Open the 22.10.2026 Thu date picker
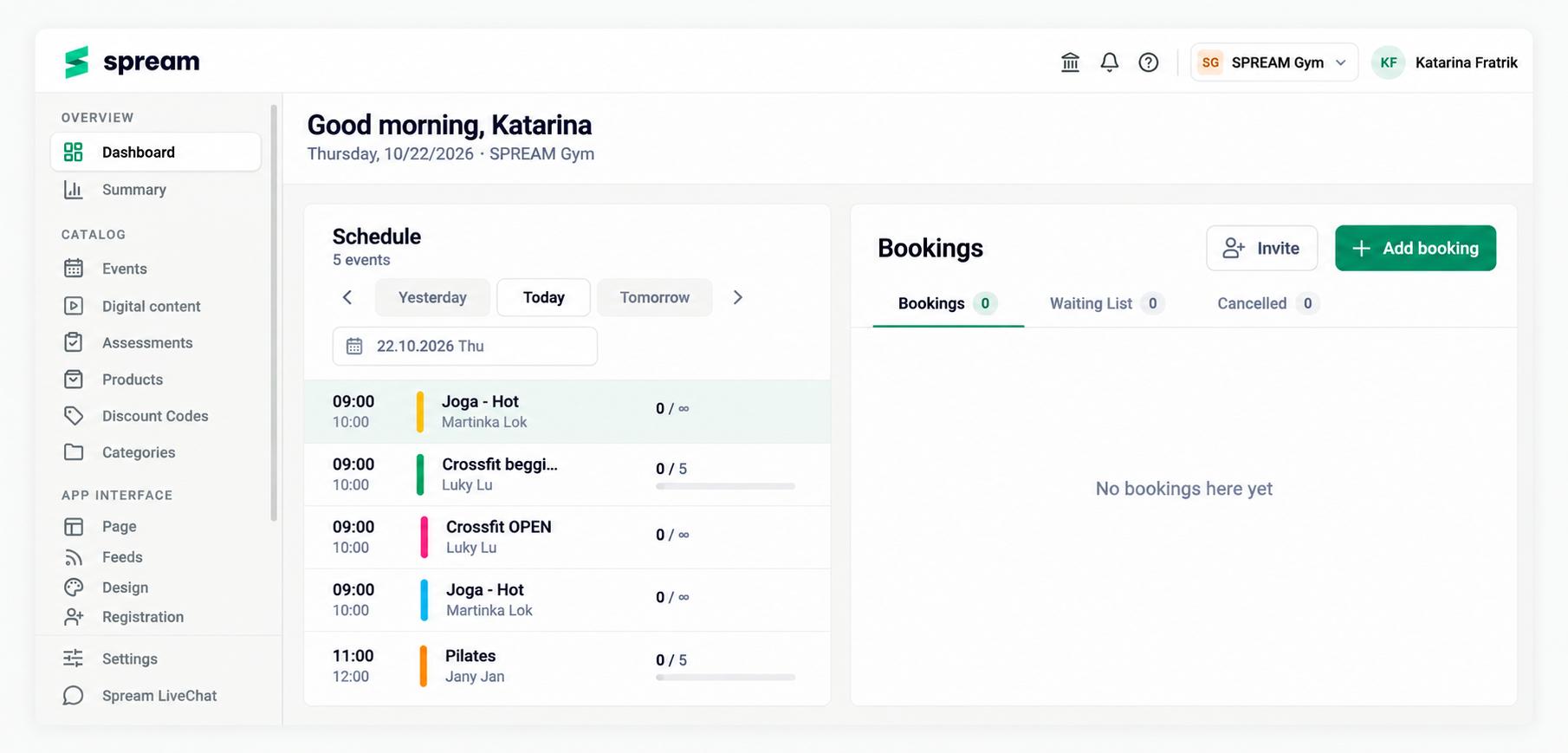Viewport: 1568px width, 753px height. coord(465,346)
